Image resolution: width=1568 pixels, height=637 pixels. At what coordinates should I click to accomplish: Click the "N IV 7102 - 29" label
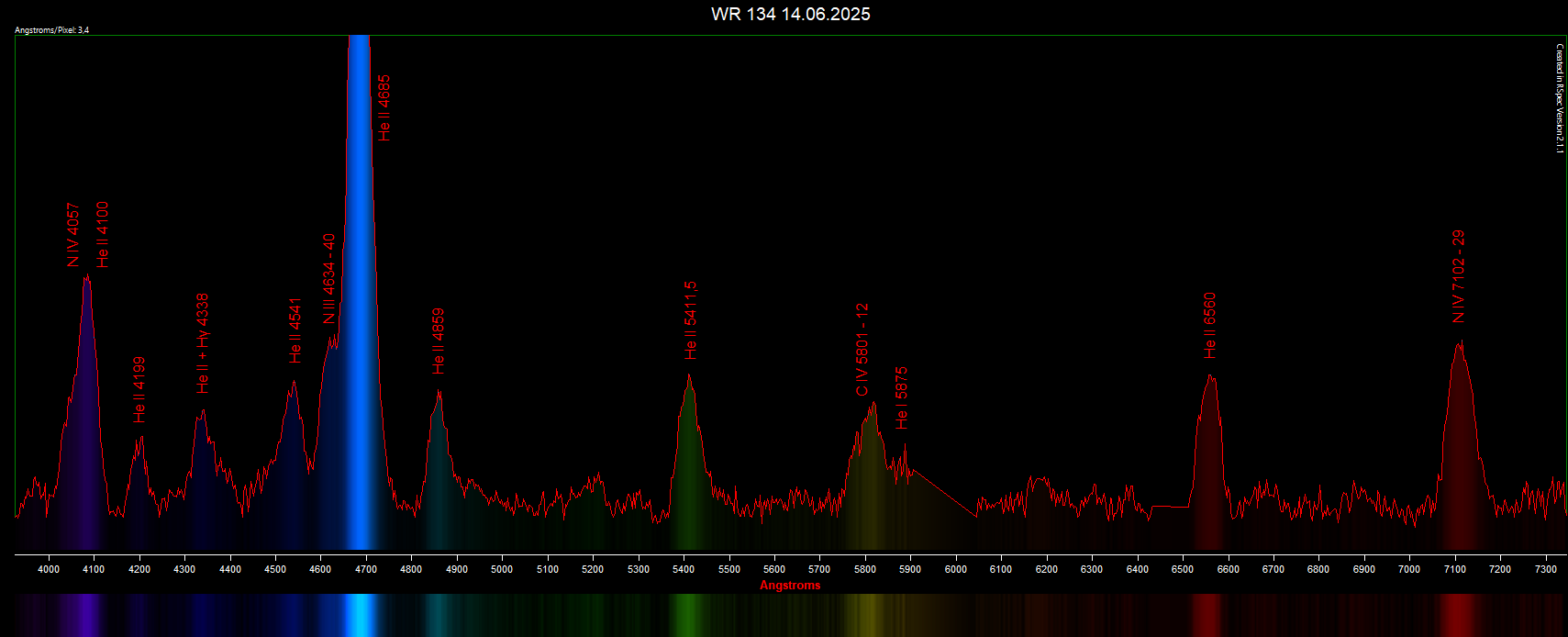1459,276
